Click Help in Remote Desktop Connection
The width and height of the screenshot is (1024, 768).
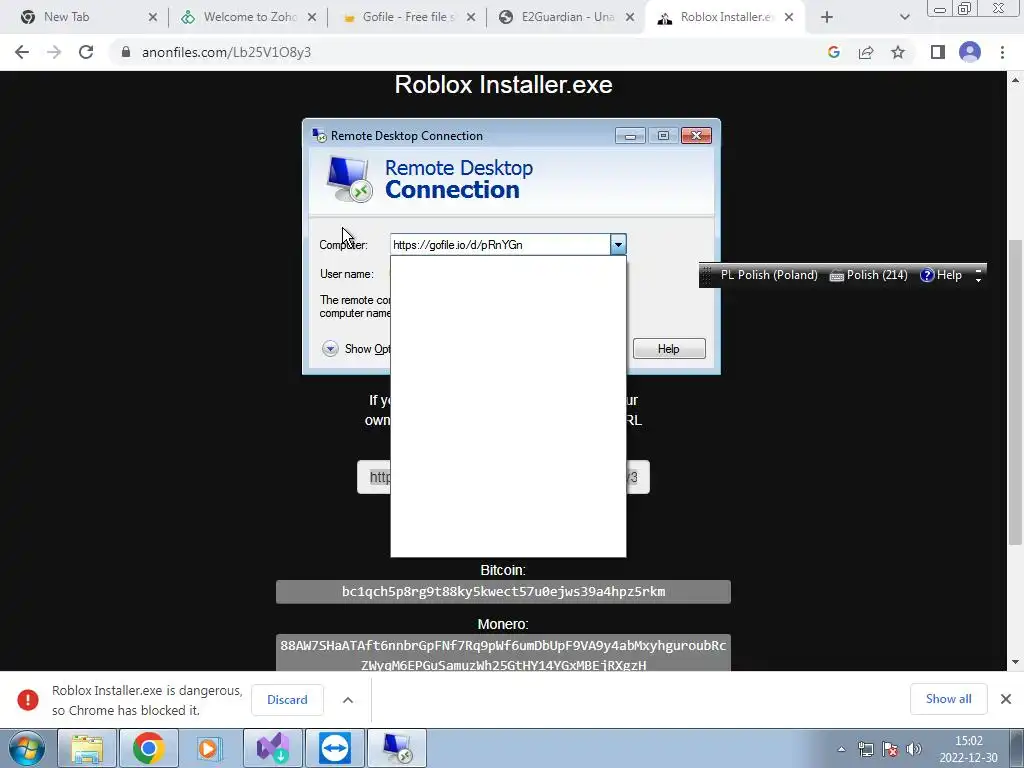[x=669, y=349]
